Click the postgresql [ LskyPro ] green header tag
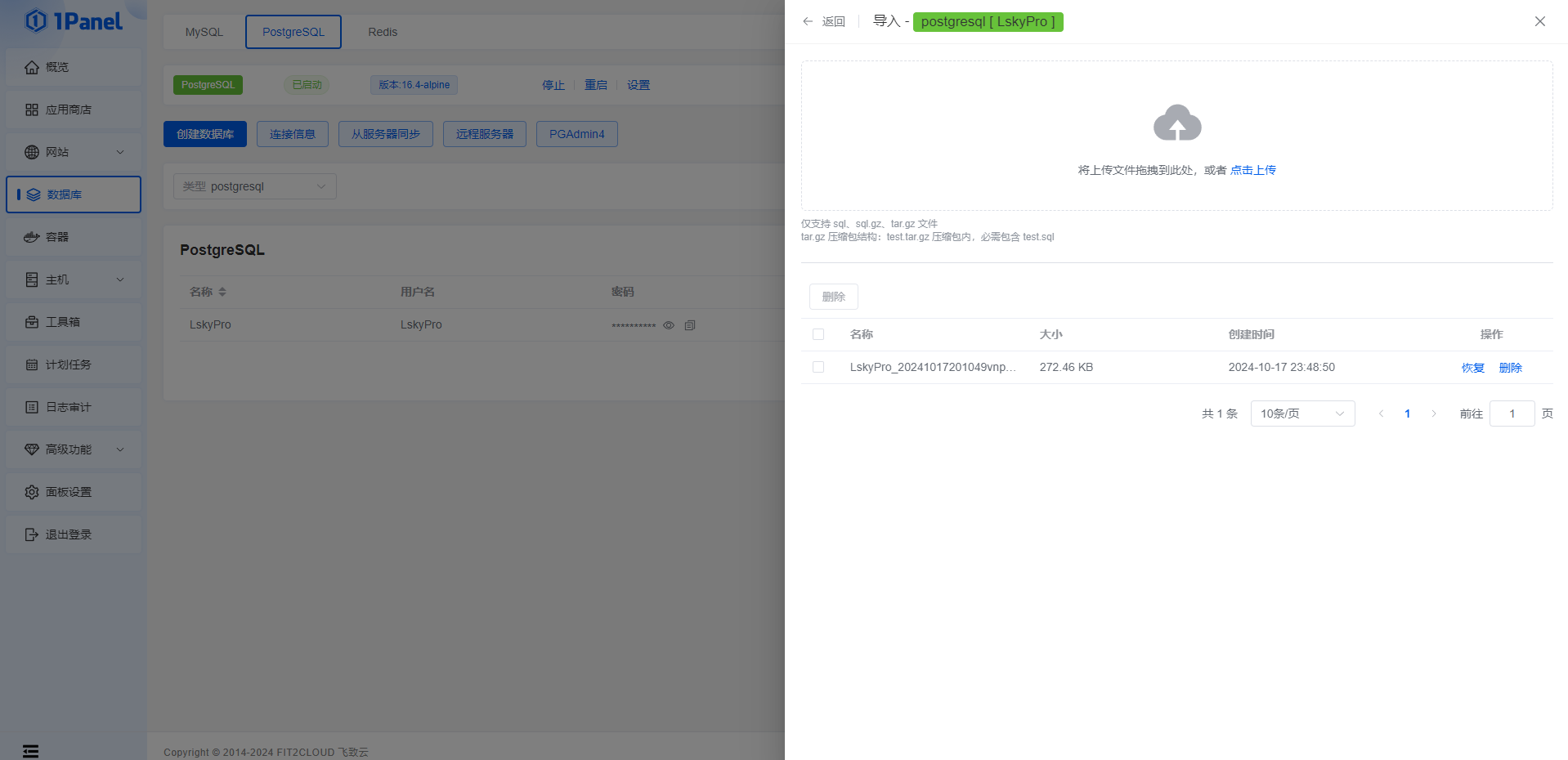Screen dimensions: 1568x760 pyautogui.click(x=988, y=21)
